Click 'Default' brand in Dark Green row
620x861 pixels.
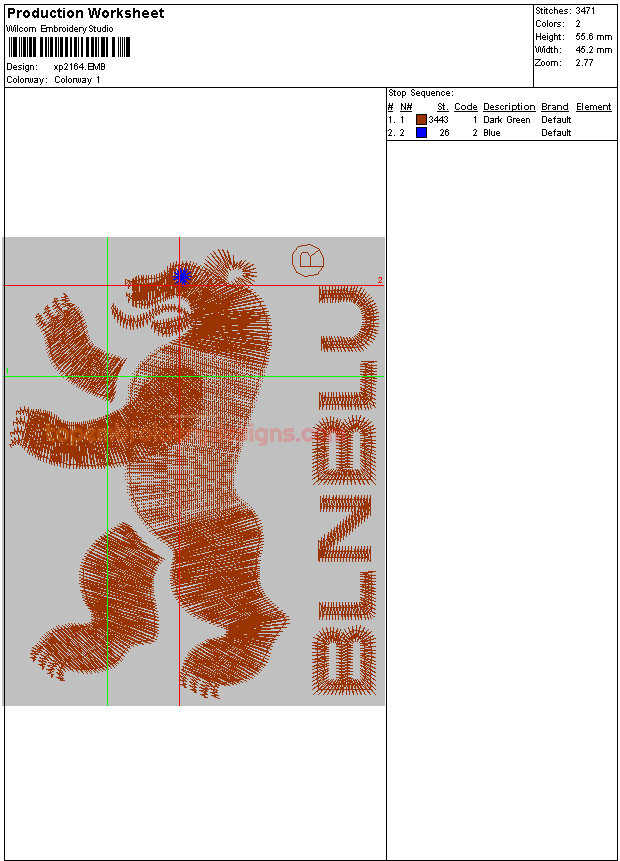(556, 120)
